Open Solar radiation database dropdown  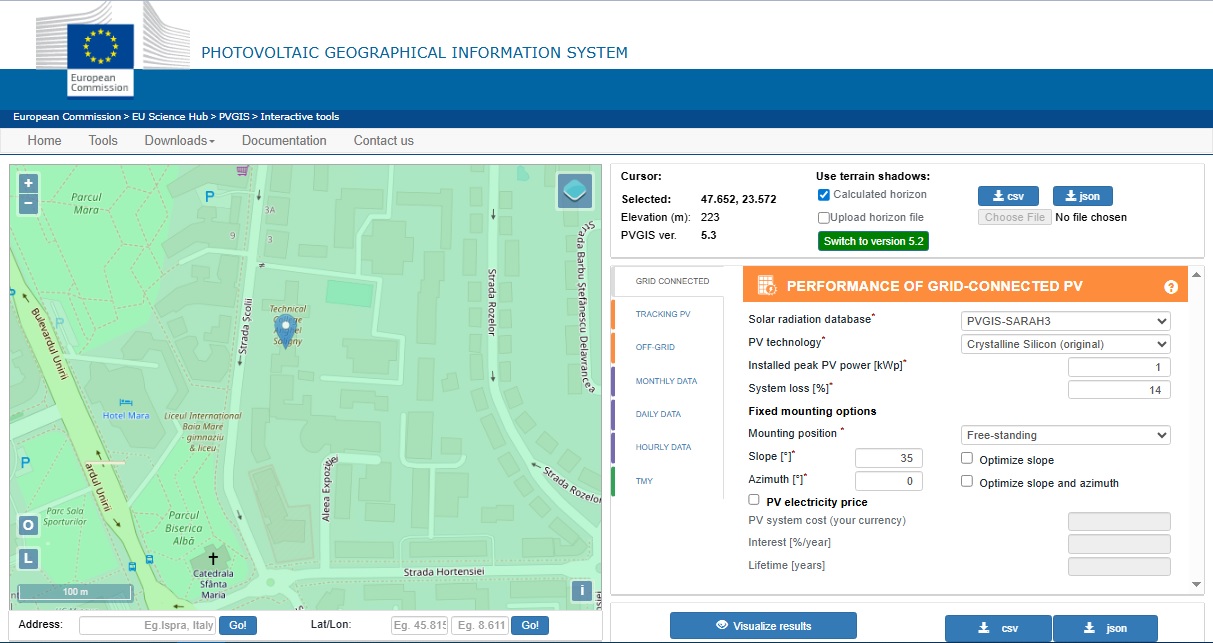click(x=1065, y=321)
